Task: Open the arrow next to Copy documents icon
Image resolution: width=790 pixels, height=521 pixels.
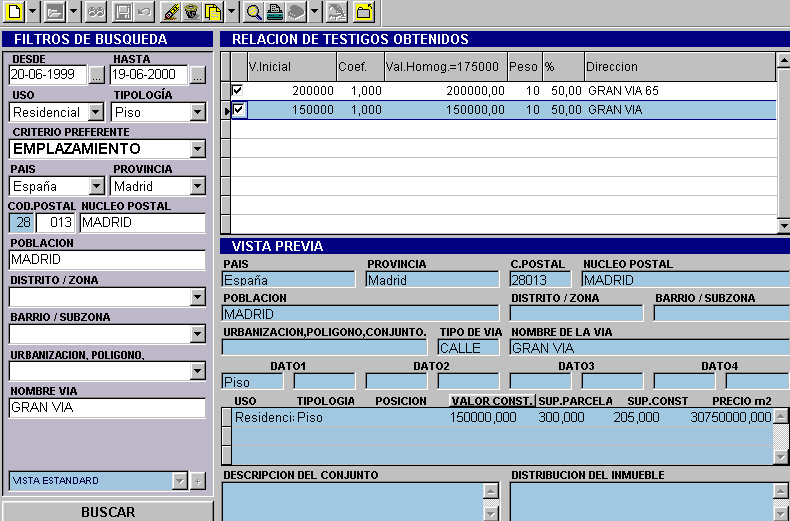Action: tap(231, 12)
